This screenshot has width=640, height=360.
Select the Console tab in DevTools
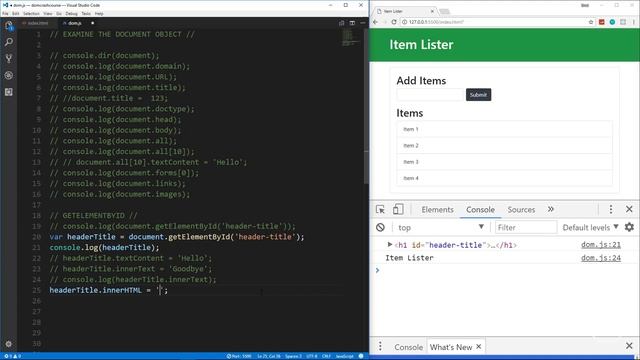pos(480,209)
